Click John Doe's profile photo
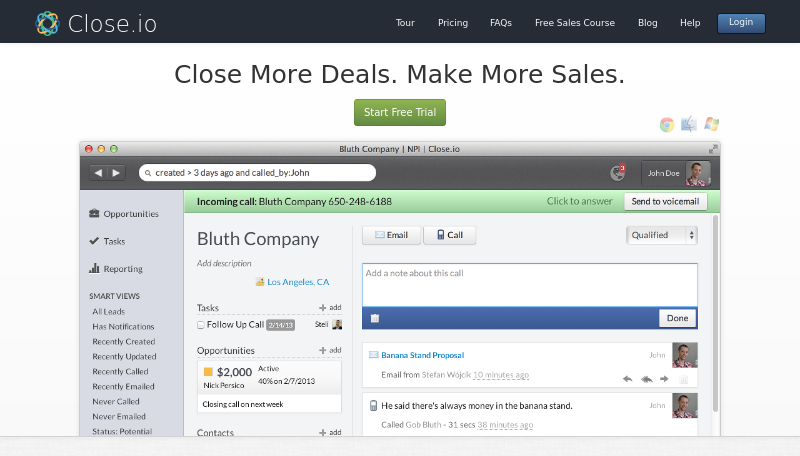The width and height of the screenshot is (800, 456). (697, 173)
